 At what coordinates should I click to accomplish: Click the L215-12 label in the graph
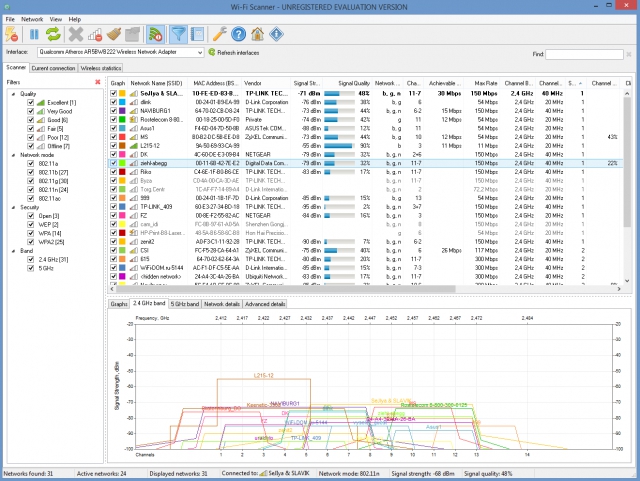click(x=264, y=375)
